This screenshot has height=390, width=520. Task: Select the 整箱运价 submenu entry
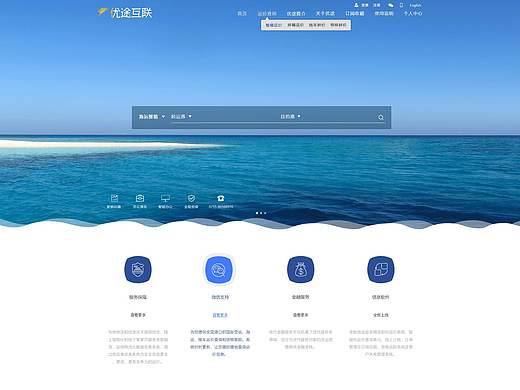click(273, 25)
